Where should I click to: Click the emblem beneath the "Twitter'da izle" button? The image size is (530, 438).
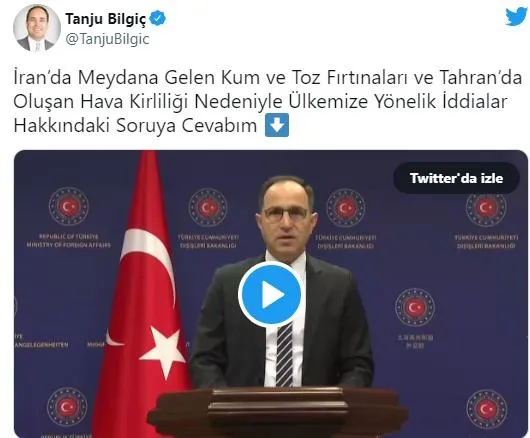click(x=486, y=207)
